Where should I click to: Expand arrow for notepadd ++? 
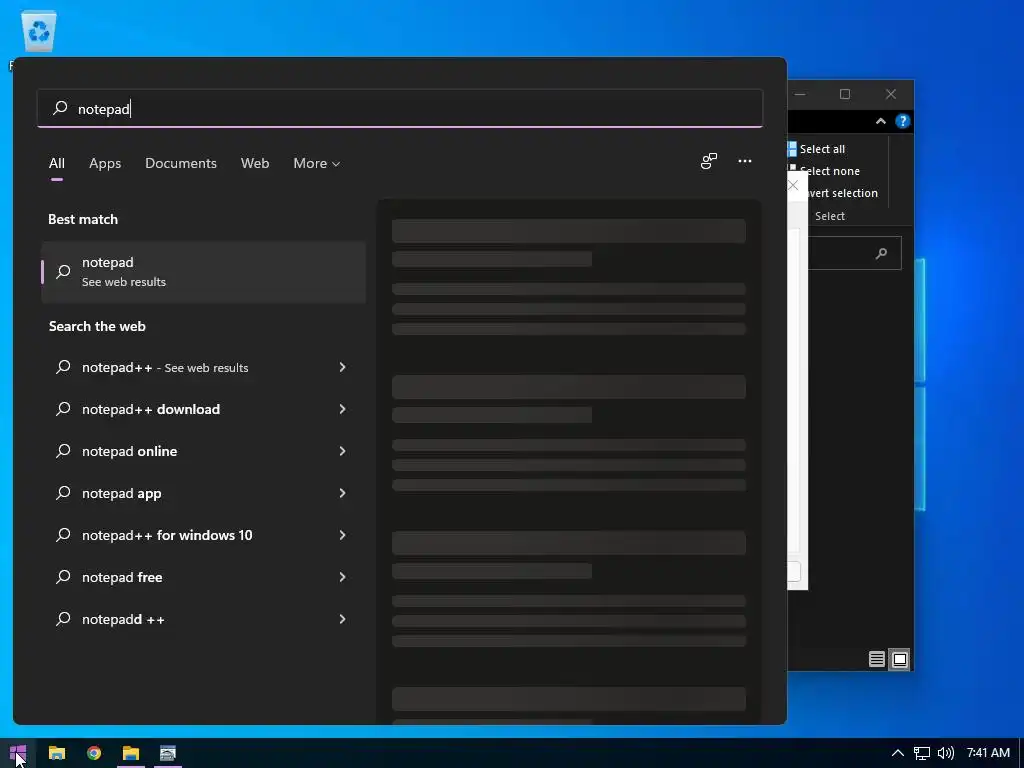[x=342, y=619]
